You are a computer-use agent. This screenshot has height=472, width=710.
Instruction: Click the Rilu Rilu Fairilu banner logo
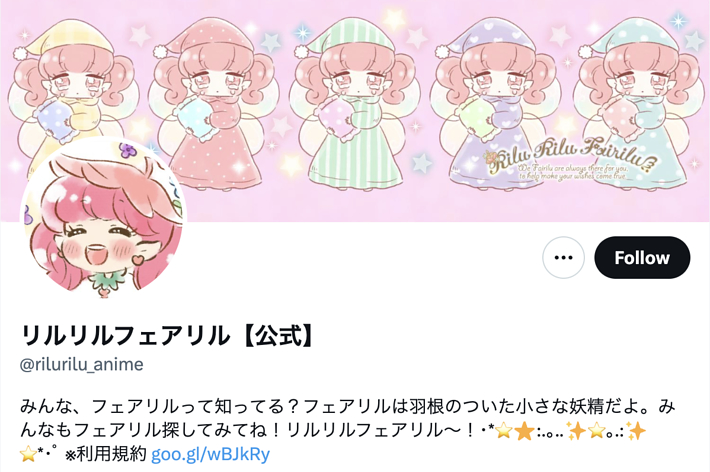(x=571, y=159)
